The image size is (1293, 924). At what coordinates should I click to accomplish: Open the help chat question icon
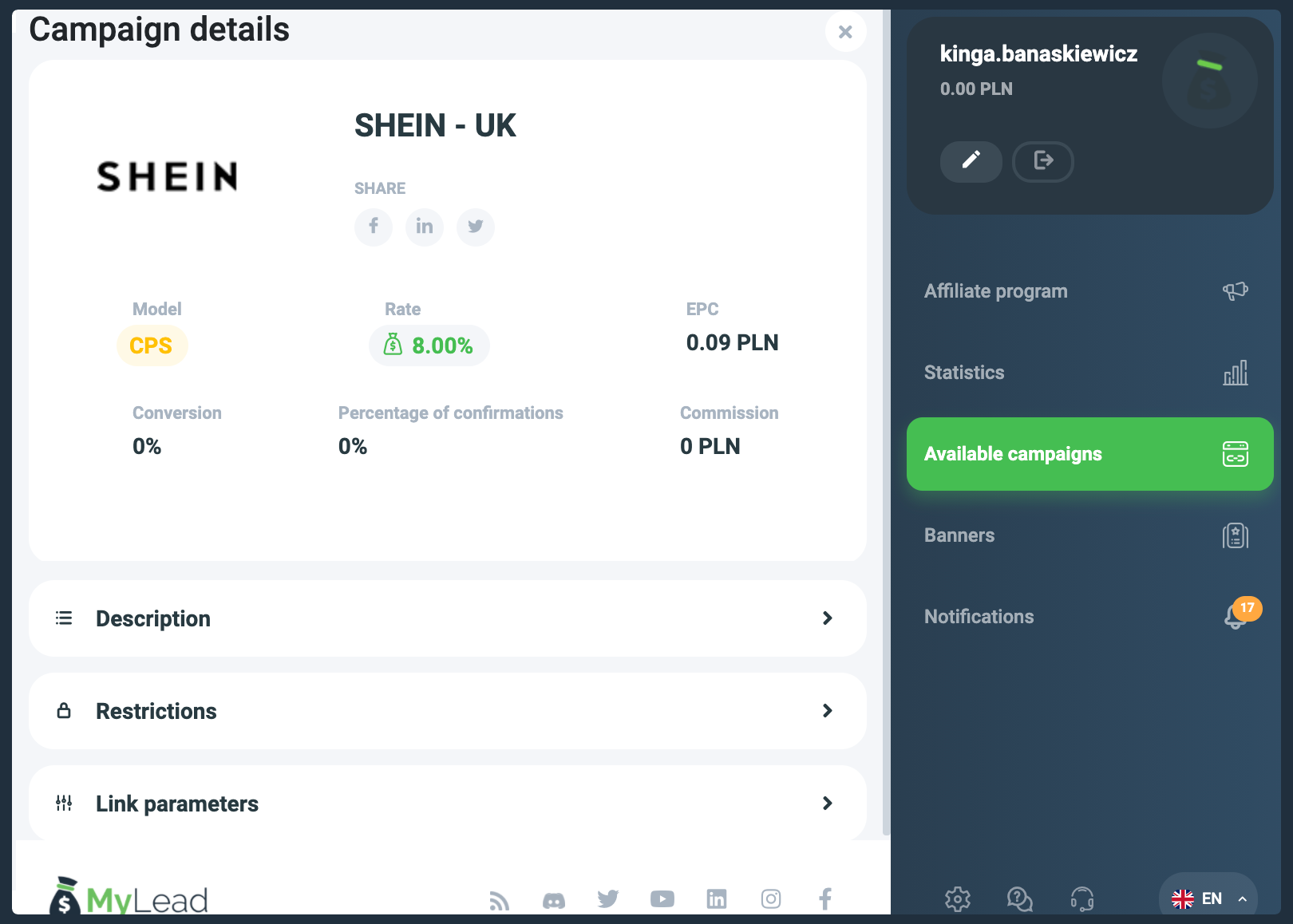(x=1020, y=899)
